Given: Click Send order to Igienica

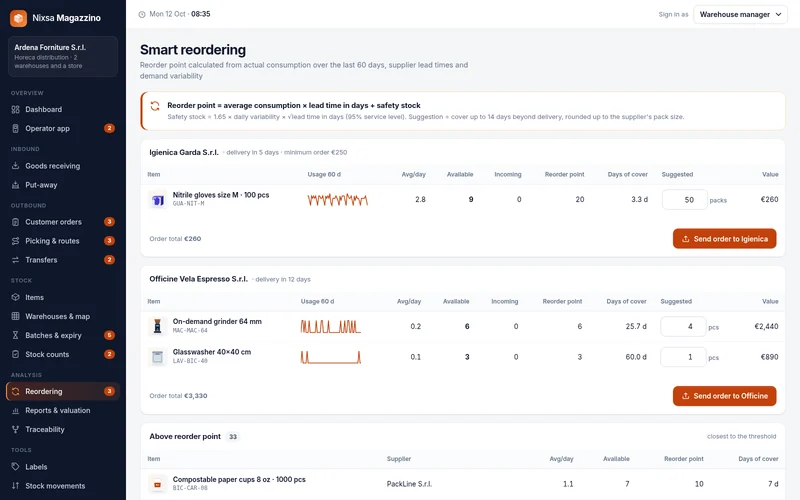Looking at the screenshot, I should tap(724, 239).
